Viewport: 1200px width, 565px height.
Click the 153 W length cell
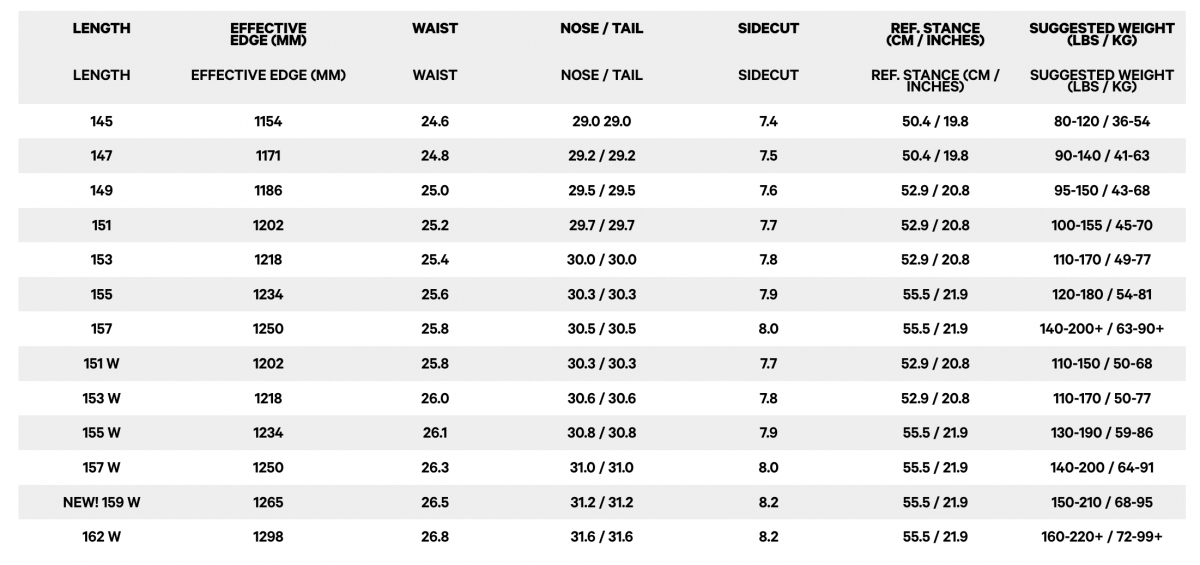pyautogui.click(x=101, y=398)
